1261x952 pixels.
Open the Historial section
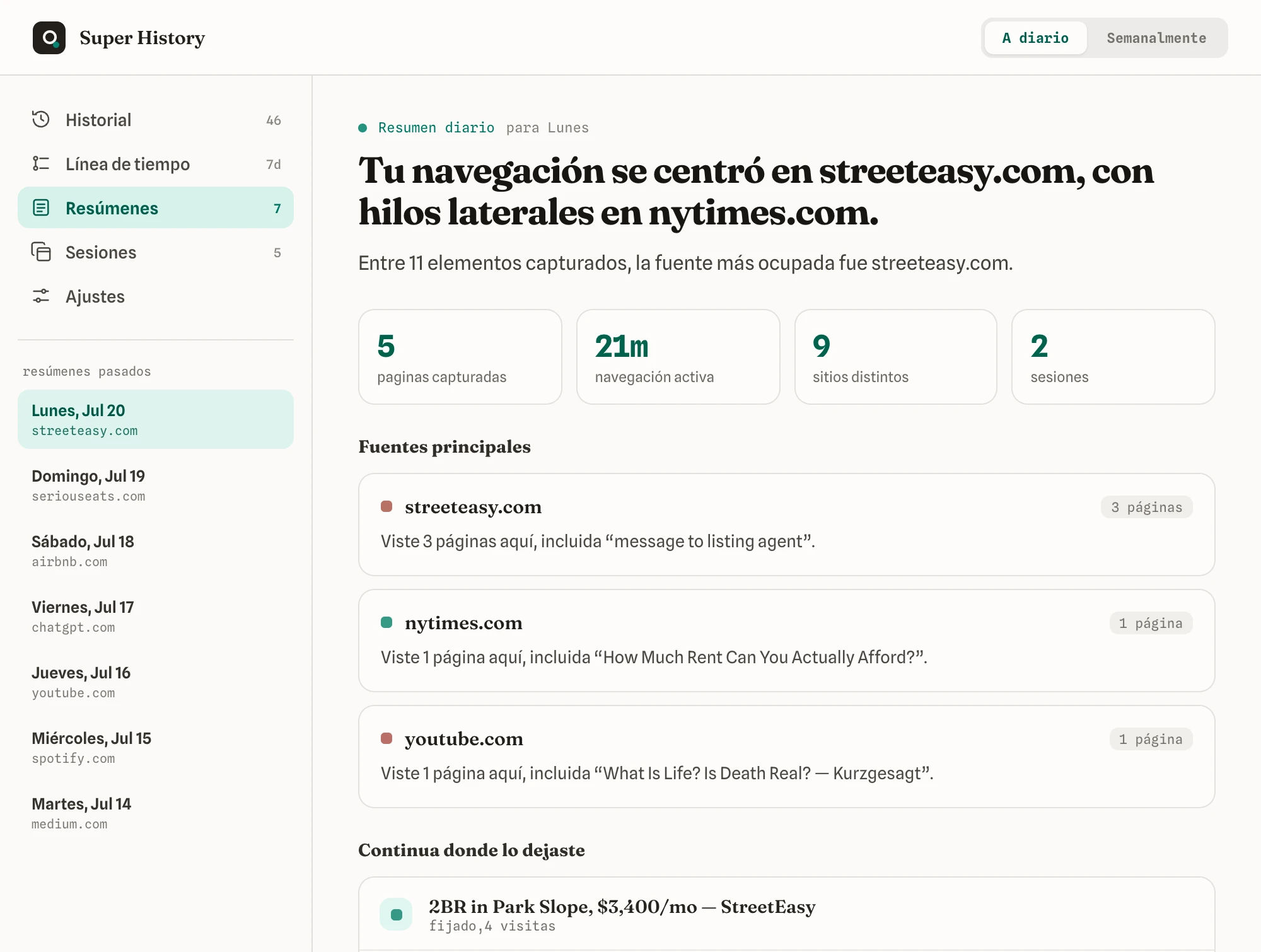click(x=156, y=120)
